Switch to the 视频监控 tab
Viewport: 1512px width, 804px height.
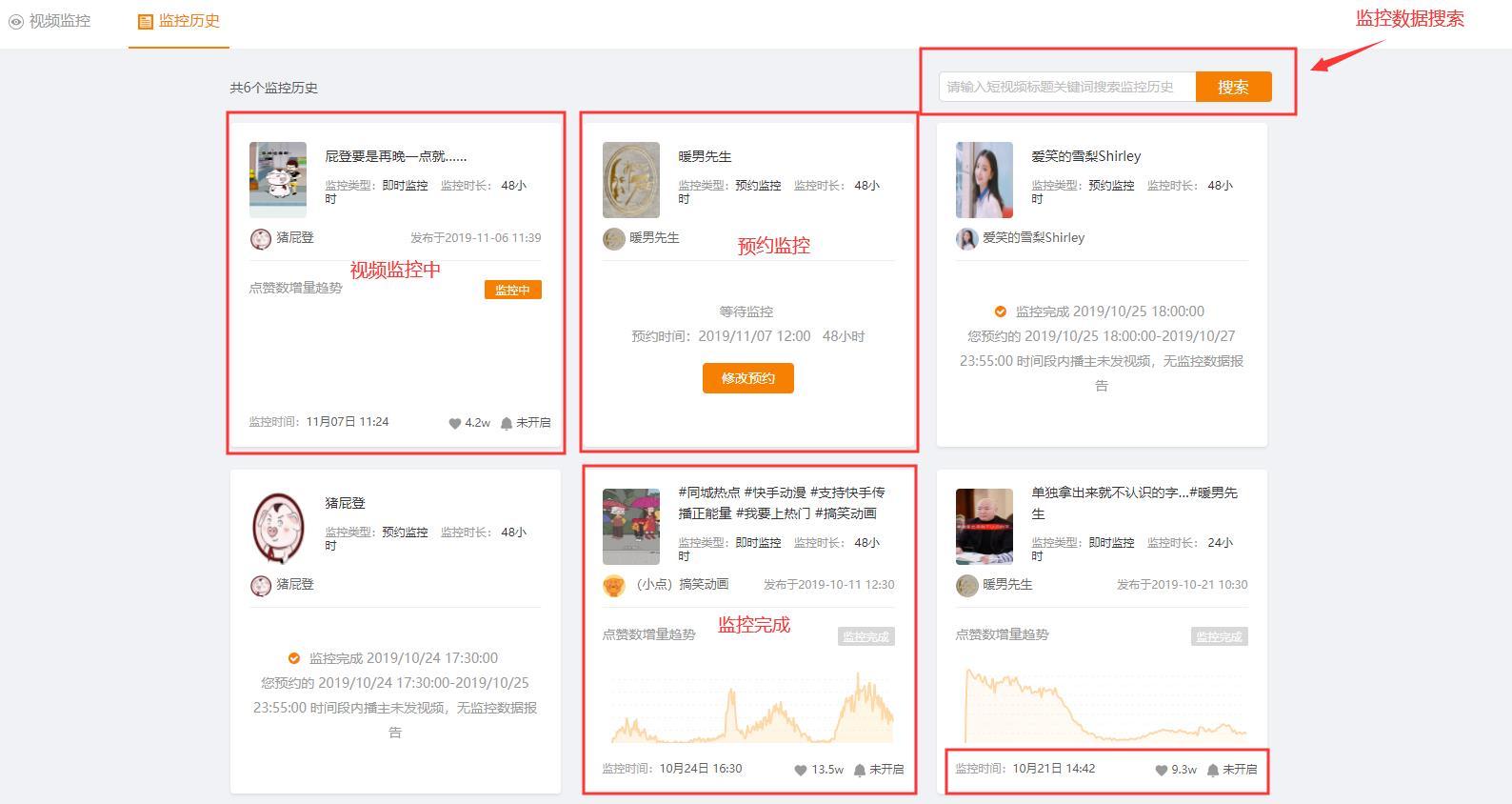(50, 20)
